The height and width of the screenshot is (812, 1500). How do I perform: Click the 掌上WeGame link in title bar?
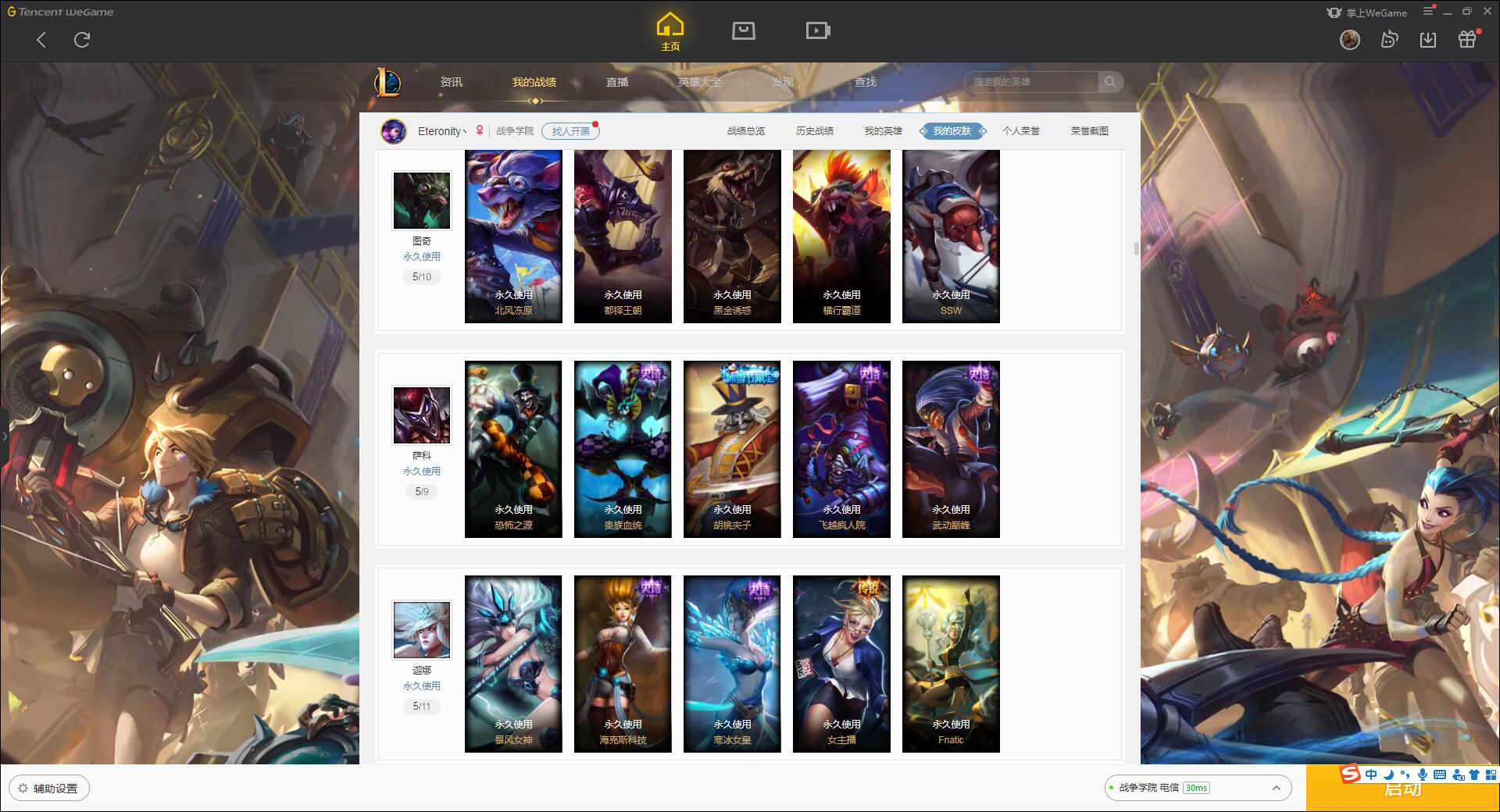[x=1367, y=12]
